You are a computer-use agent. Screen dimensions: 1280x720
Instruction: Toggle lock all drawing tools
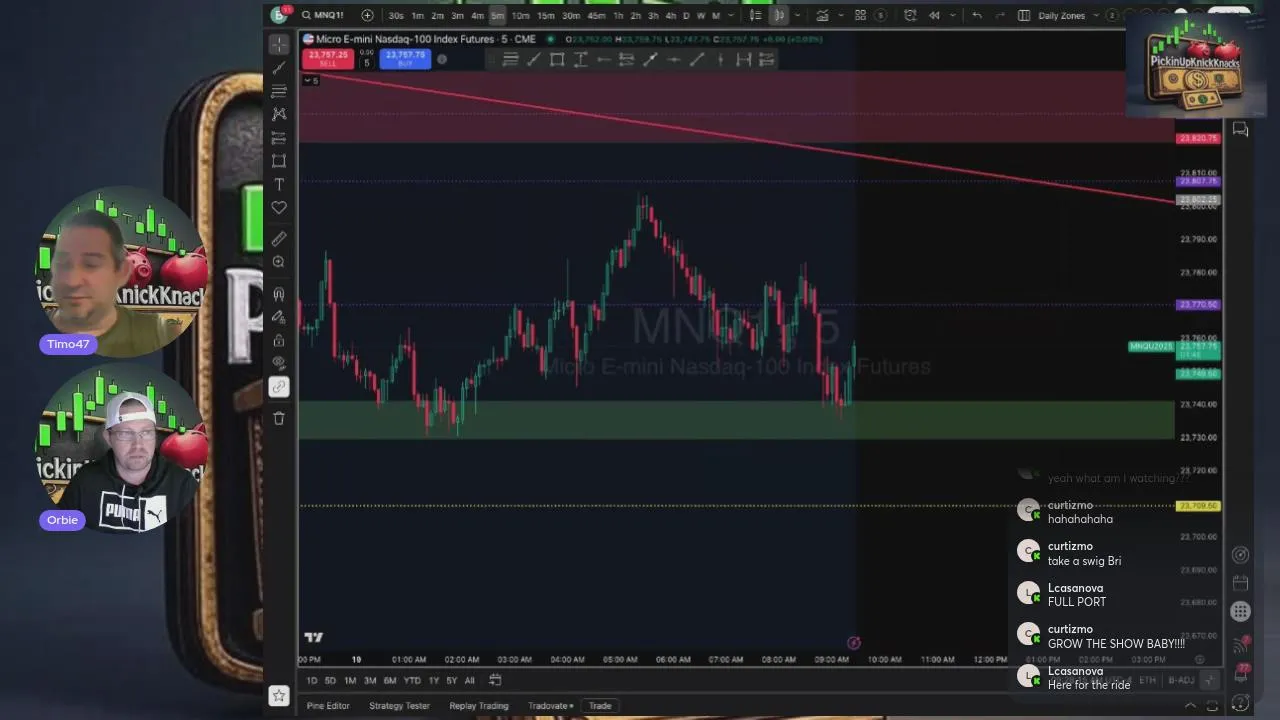point(279,341)
